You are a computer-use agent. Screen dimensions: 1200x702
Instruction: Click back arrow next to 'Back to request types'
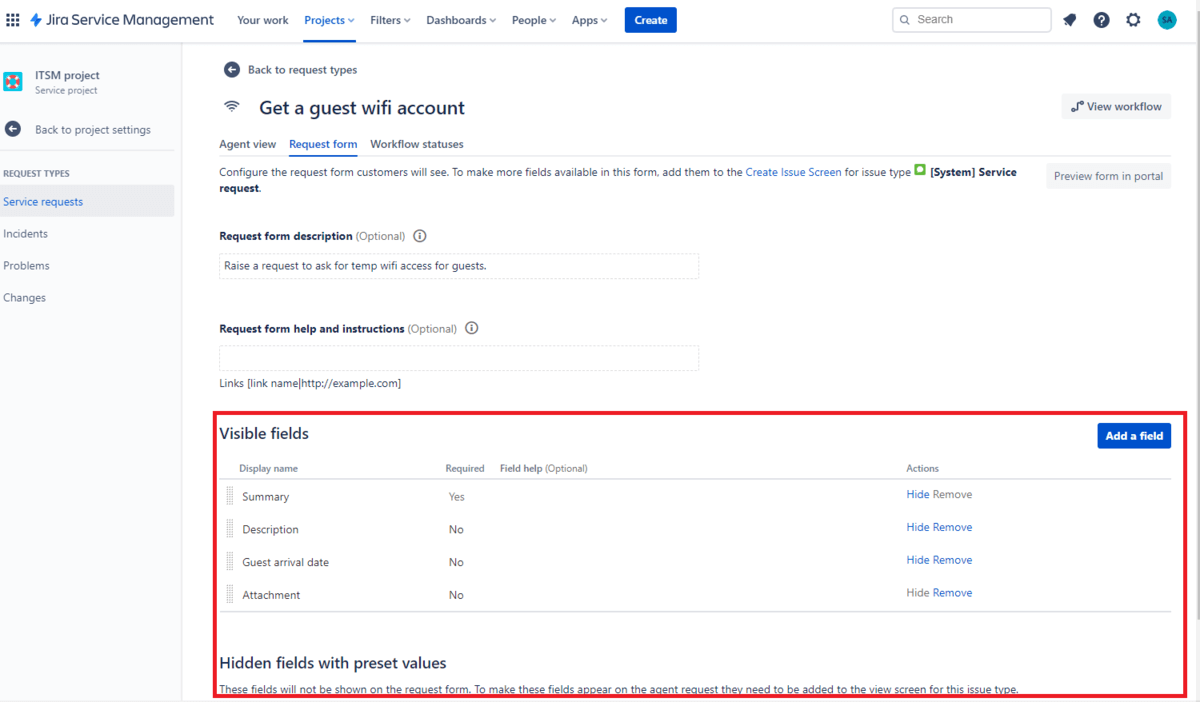pos(232,70)
